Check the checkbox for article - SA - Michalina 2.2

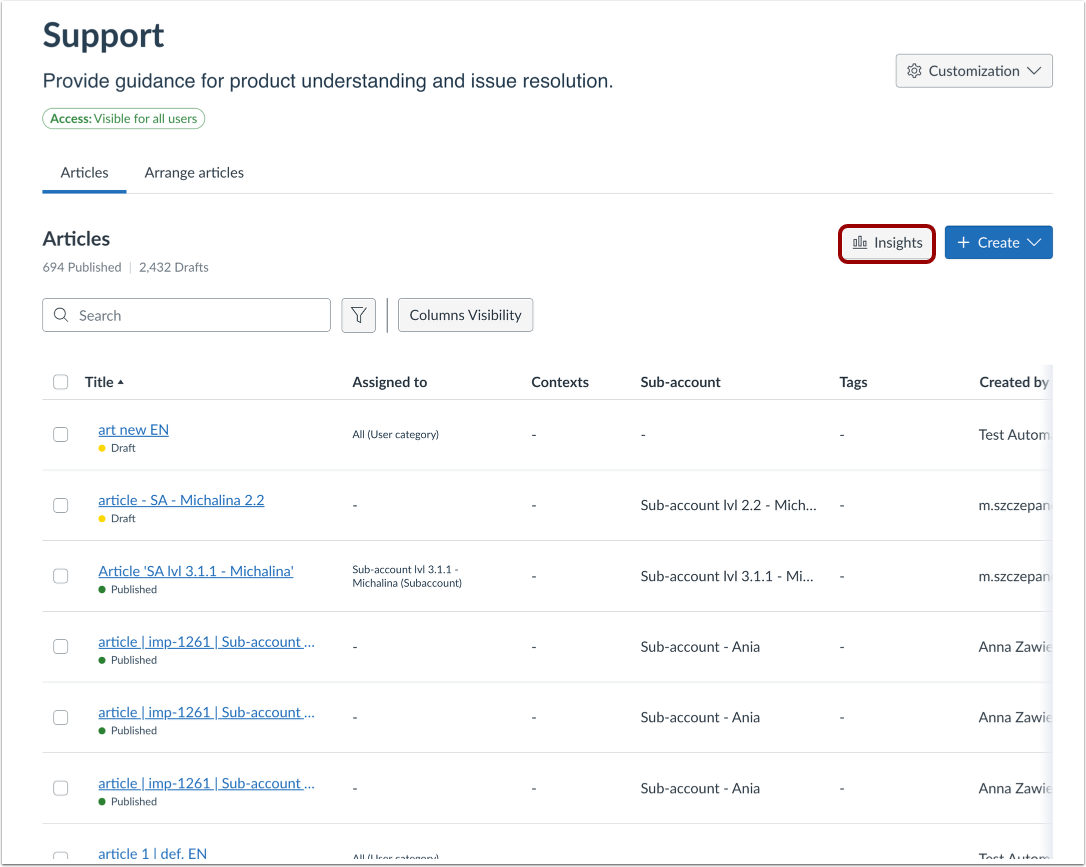point(60,505)
